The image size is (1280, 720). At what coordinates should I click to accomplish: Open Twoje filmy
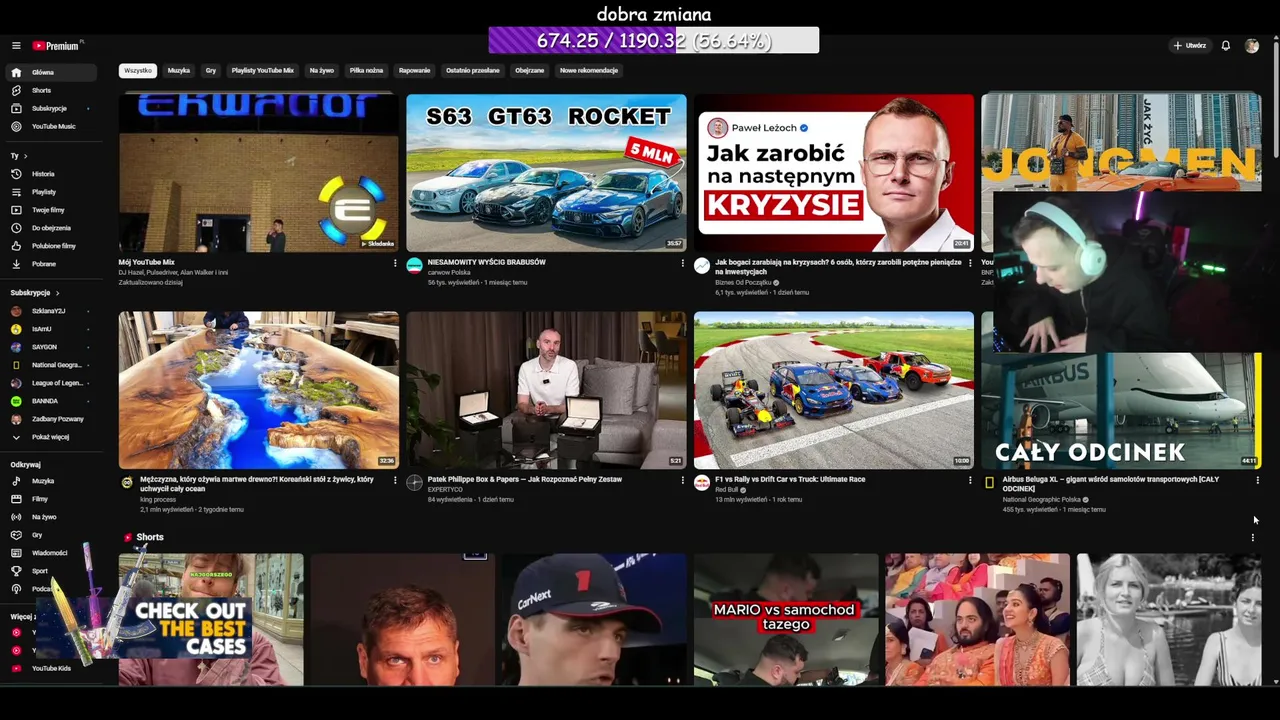(x=50, y=210)
